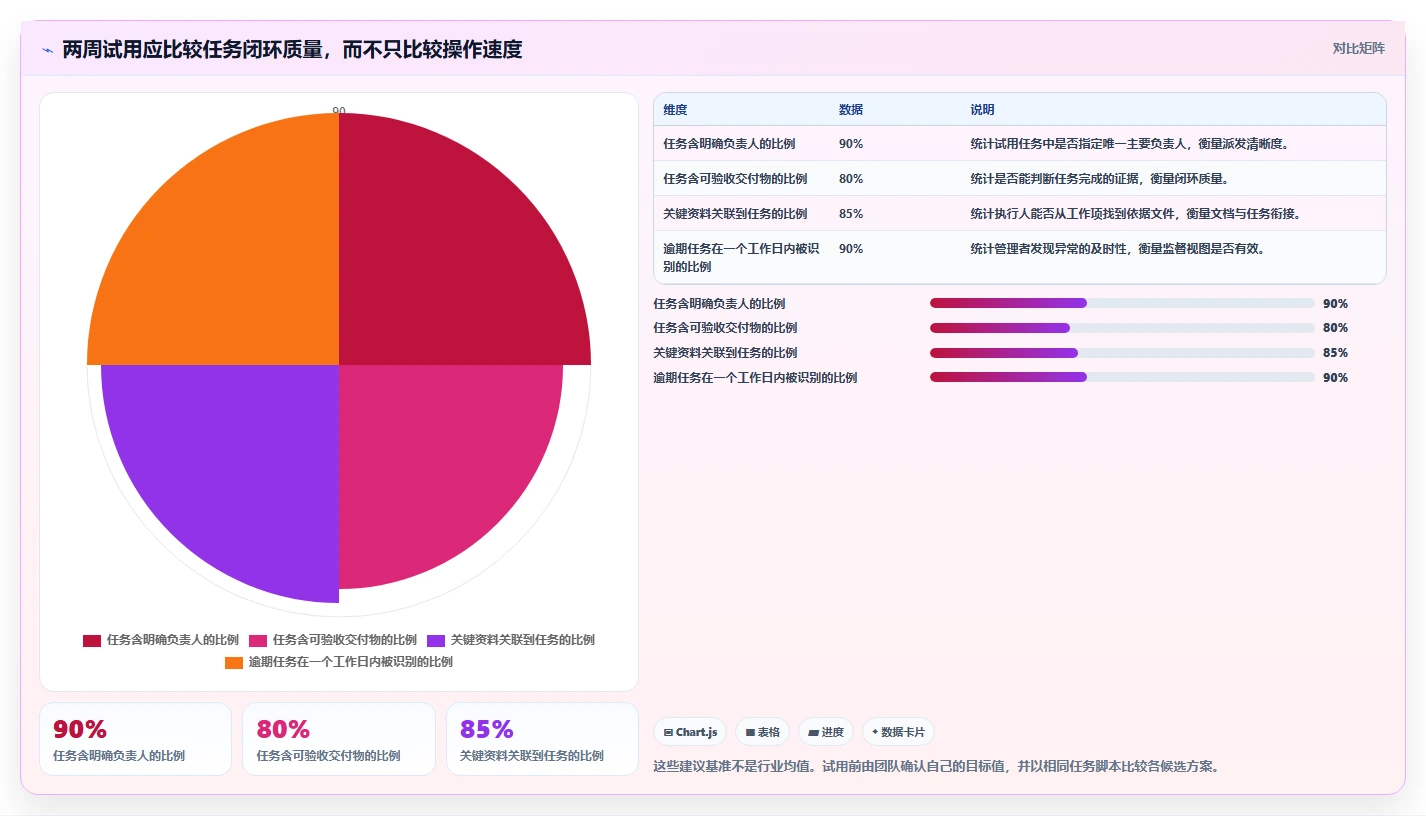
Task: Open the 85% data card
Action: click(542, 739)
